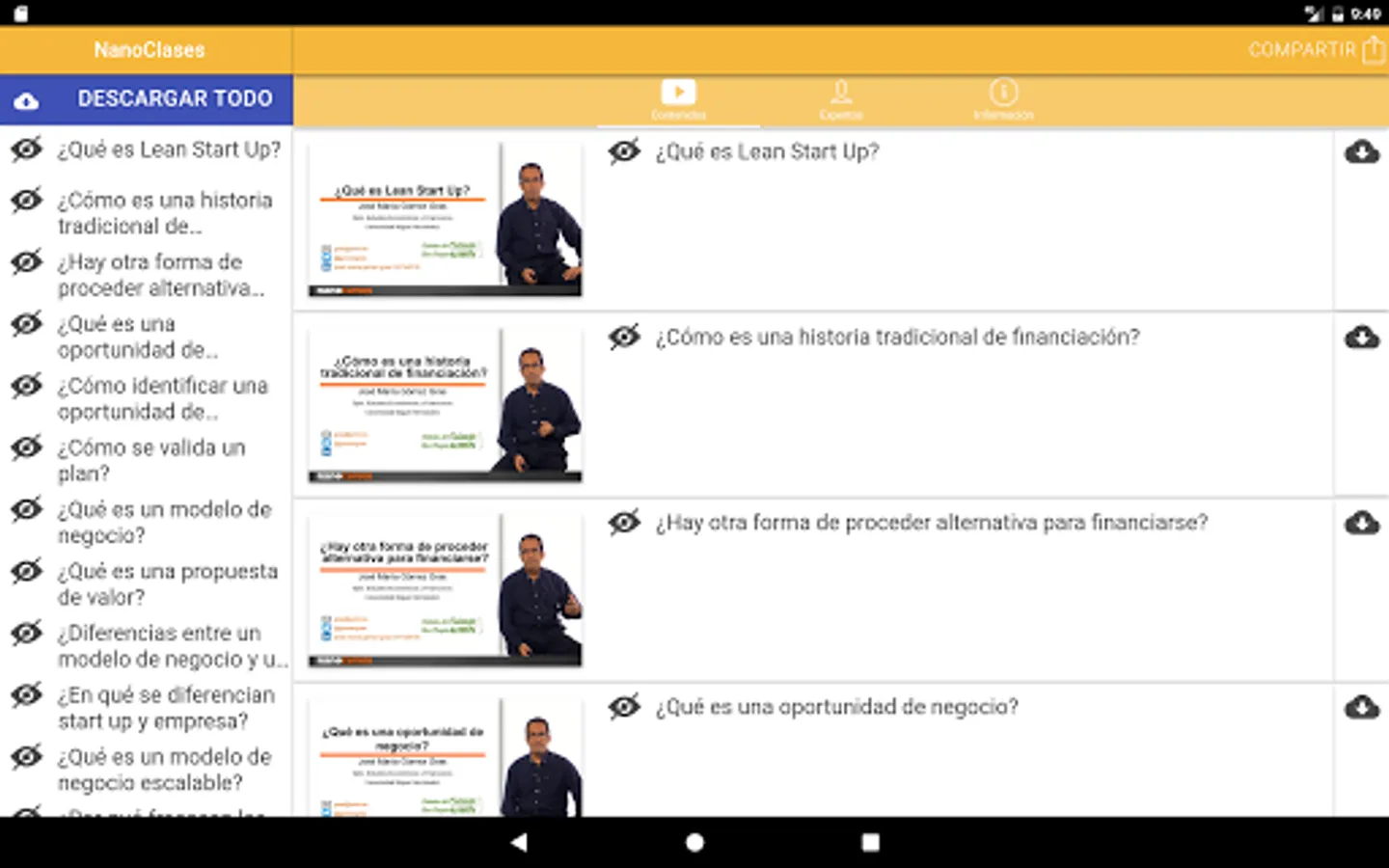Viewport: 1389px width, 868px height.
Task: Select '¿Cómo identificar una oportunidad de..' in sidebar
Action: pos(162,398)
